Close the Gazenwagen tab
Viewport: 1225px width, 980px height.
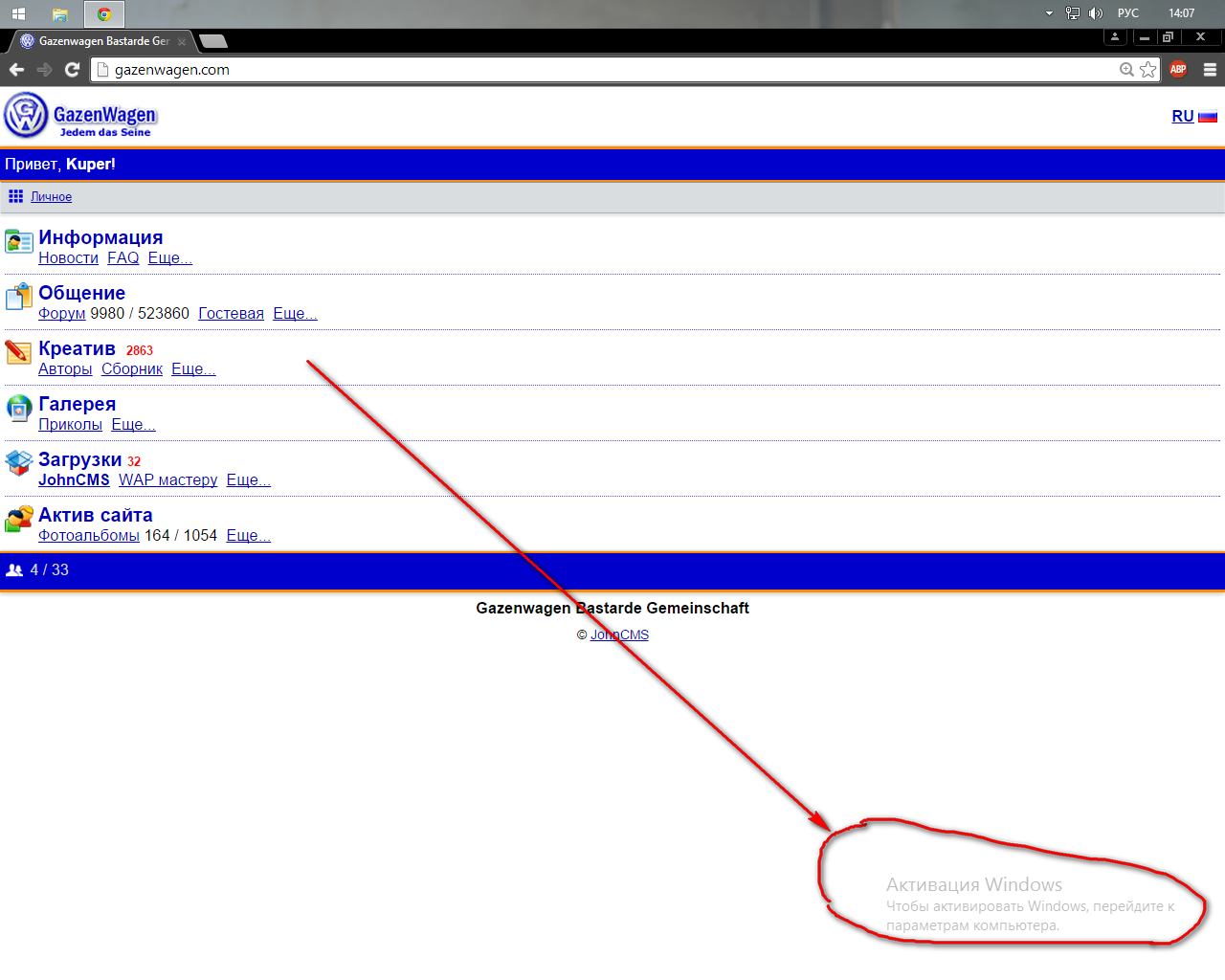click(x=182, y=41)
